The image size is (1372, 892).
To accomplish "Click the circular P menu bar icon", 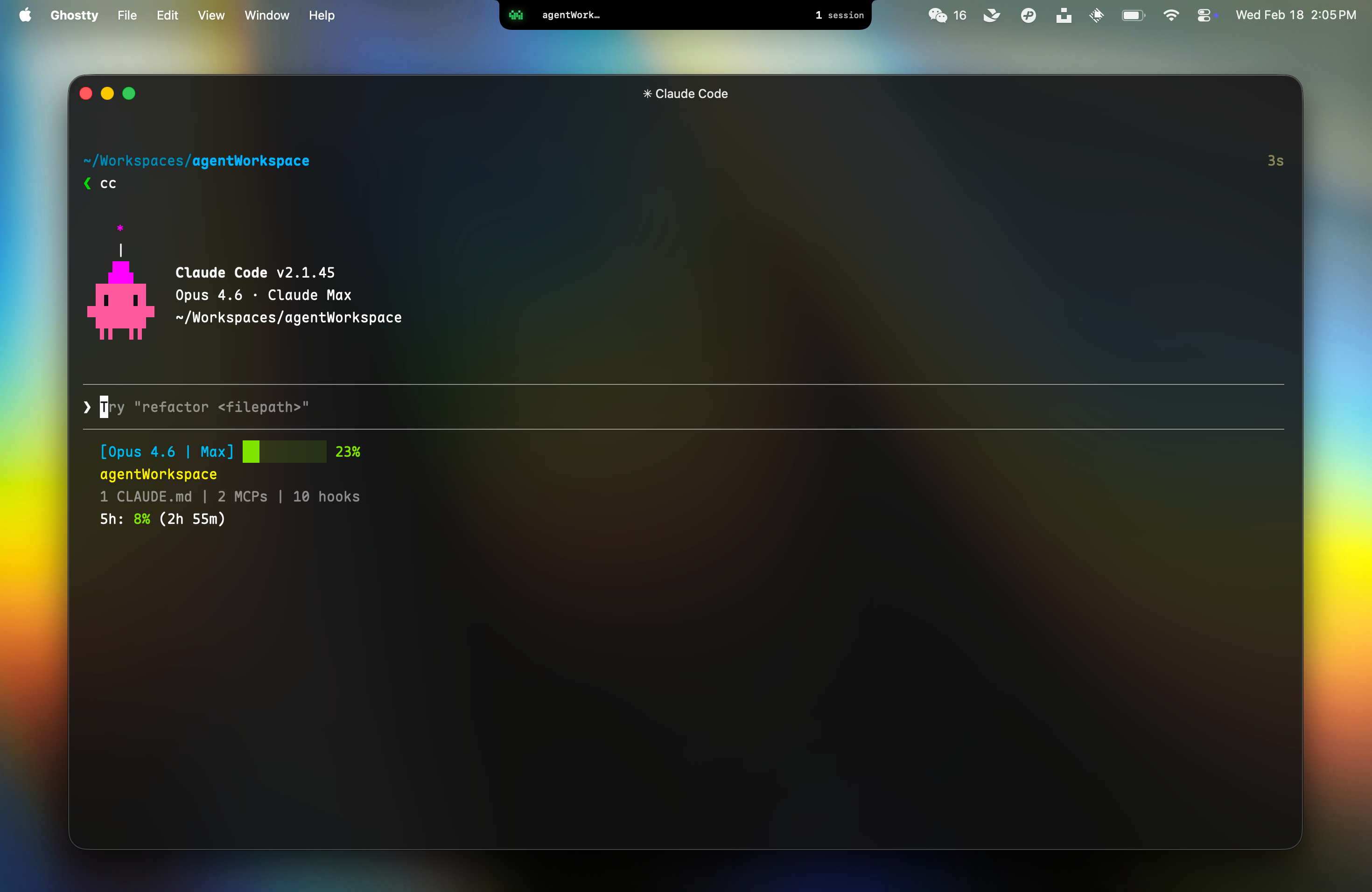I will [x=1028, y=15].
